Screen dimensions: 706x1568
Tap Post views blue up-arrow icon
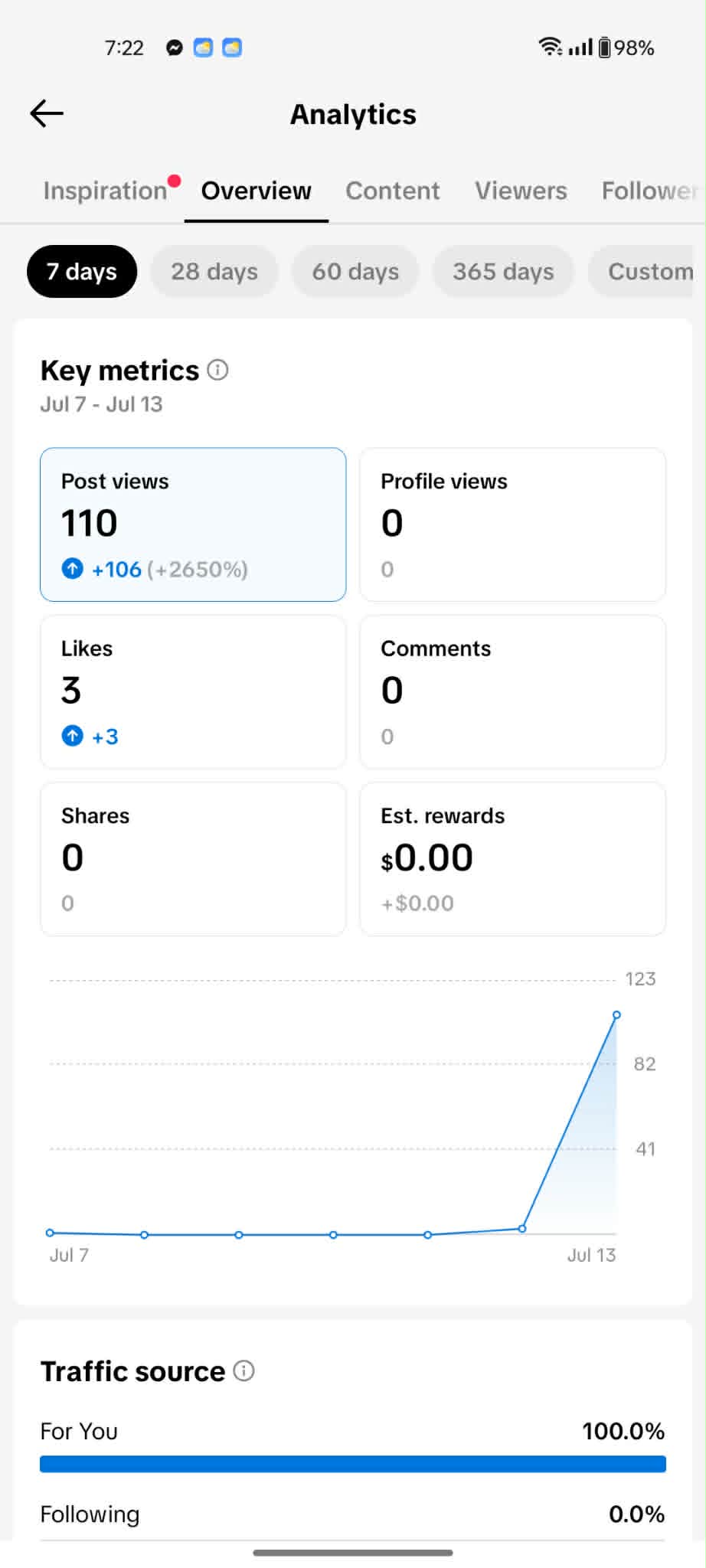pyautogui.click(x=73, y=569)
